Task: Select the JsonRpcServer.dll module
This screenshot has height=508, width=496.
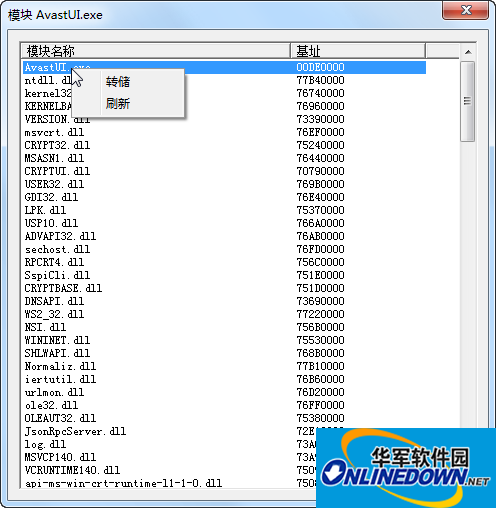Action: coord(75,431)
